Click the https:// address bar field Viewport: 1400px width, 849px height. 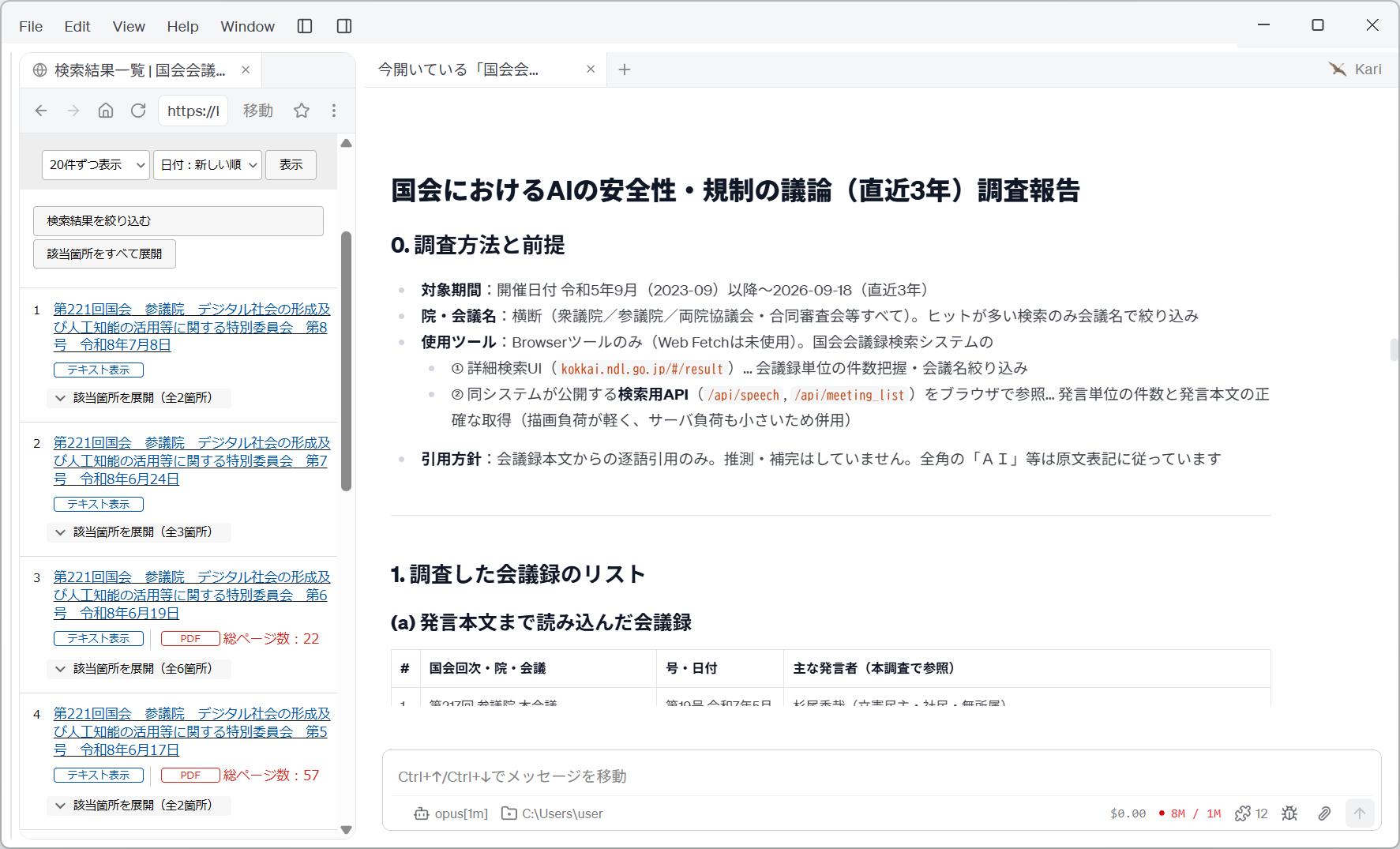[193, 111]
